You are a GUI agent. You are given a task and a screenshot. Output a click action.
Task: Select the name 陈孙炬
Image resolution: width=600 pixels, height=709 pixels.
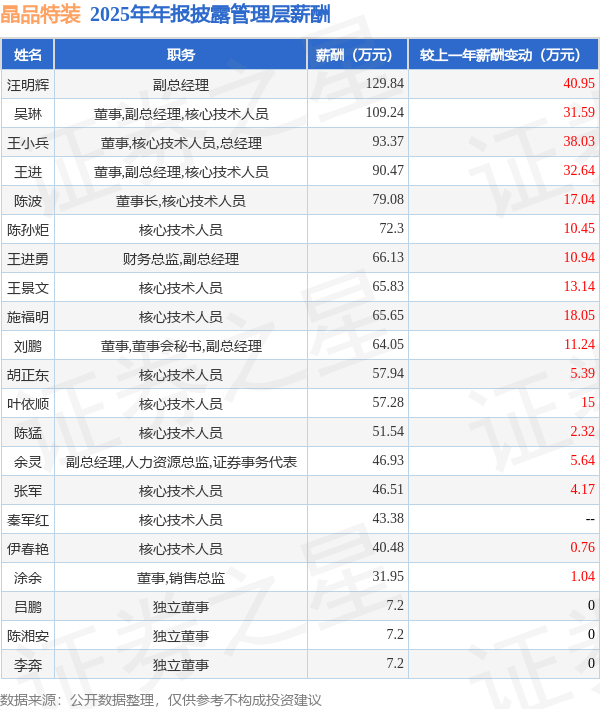pyautogui.click(x=28, y=230)
